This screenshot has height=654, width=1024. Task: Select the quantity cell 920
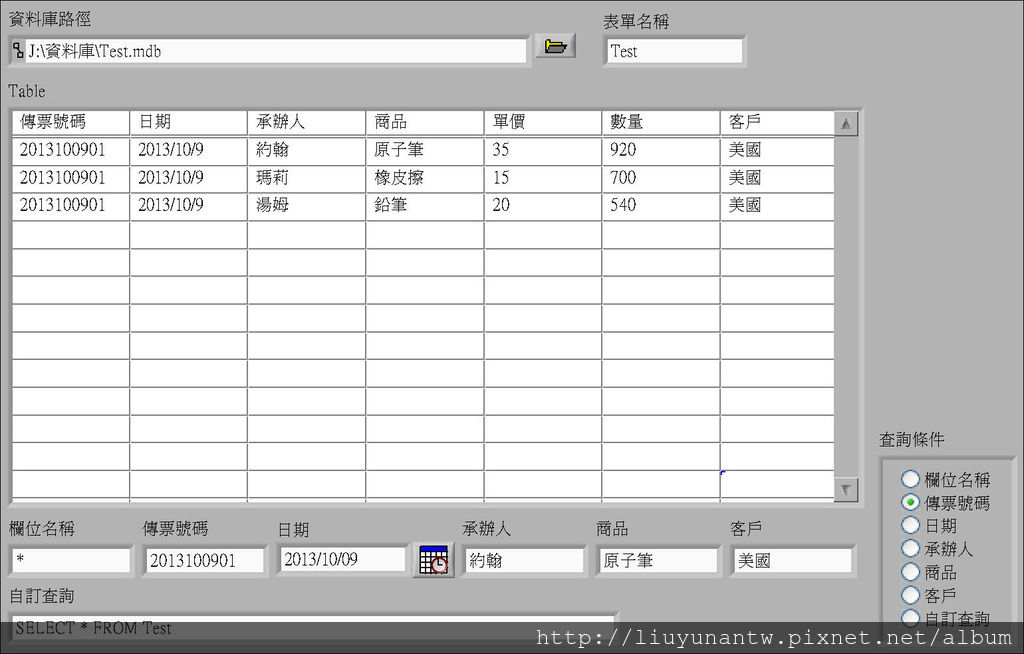pos(661,150)
